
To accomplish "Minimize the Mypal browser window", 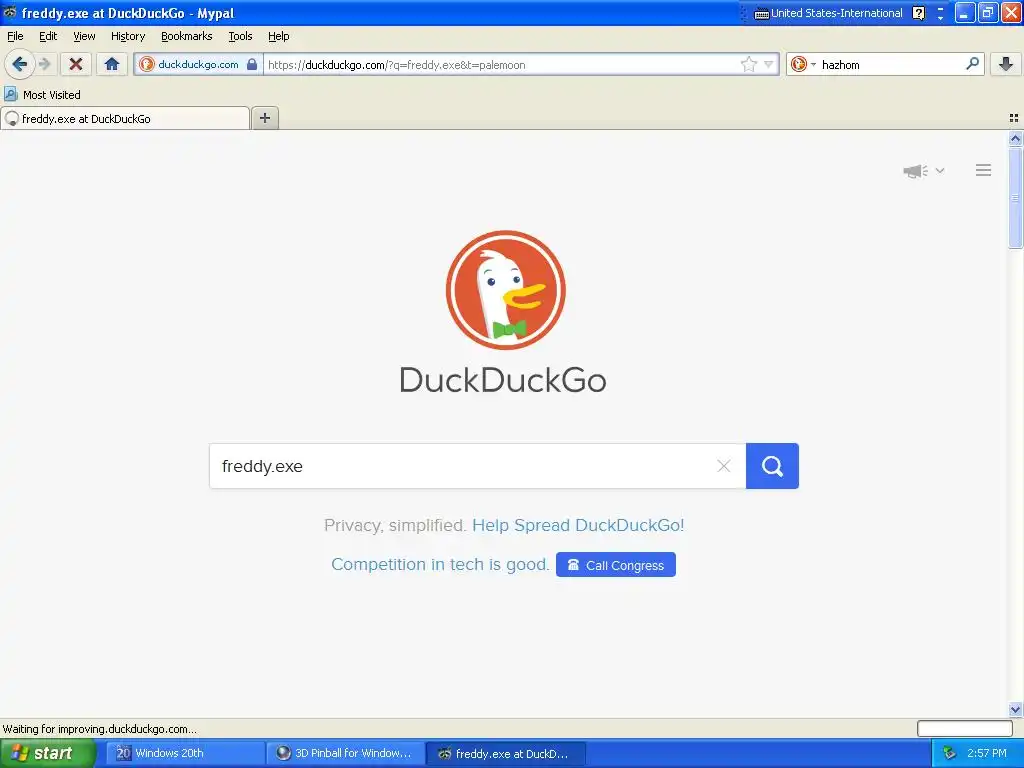I will click(965, 13).
